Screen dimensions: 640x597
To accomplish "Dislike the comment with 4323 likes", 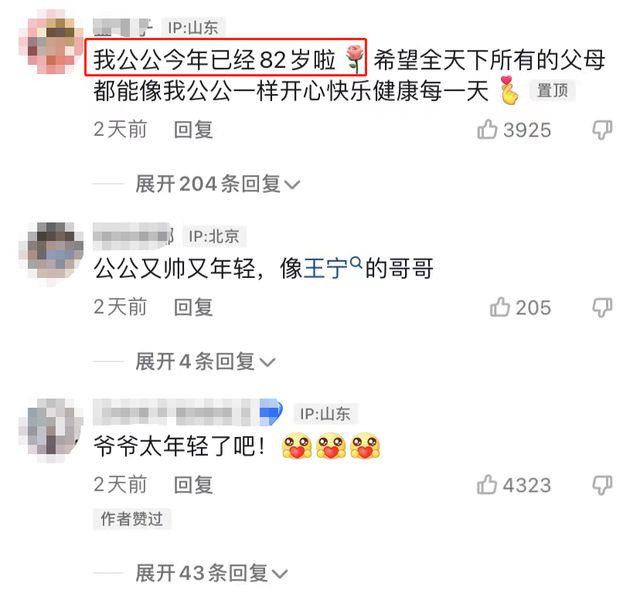I will tap(602, 485).
